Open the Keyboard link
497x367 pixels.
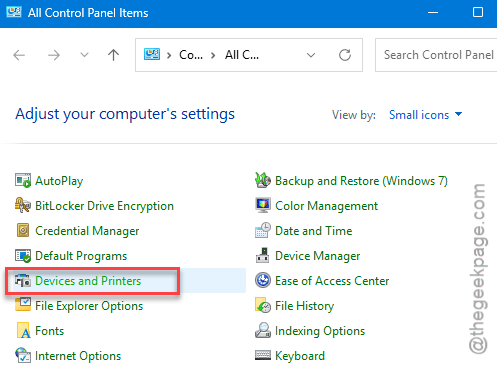300,356
